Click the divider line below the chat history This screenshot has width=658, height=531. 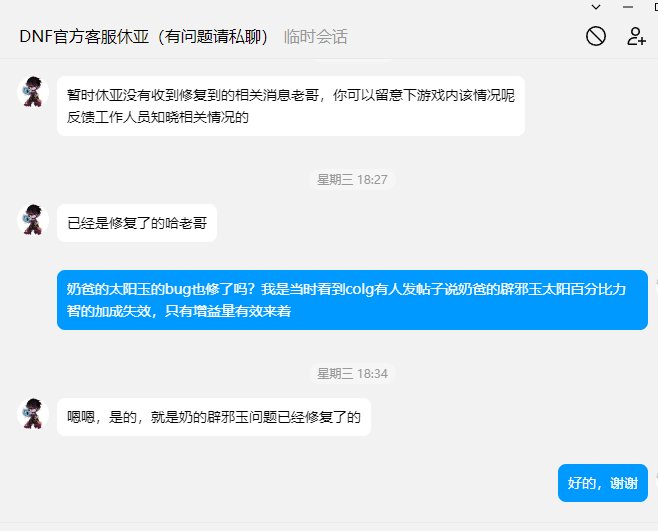[x=329, y=523]
